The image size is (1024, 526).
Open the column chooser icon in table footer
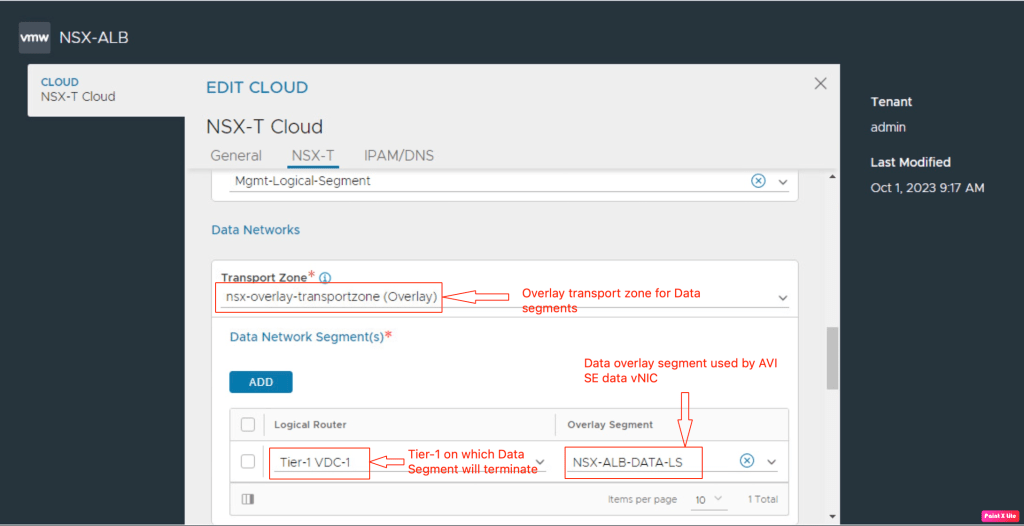point(248,499)
